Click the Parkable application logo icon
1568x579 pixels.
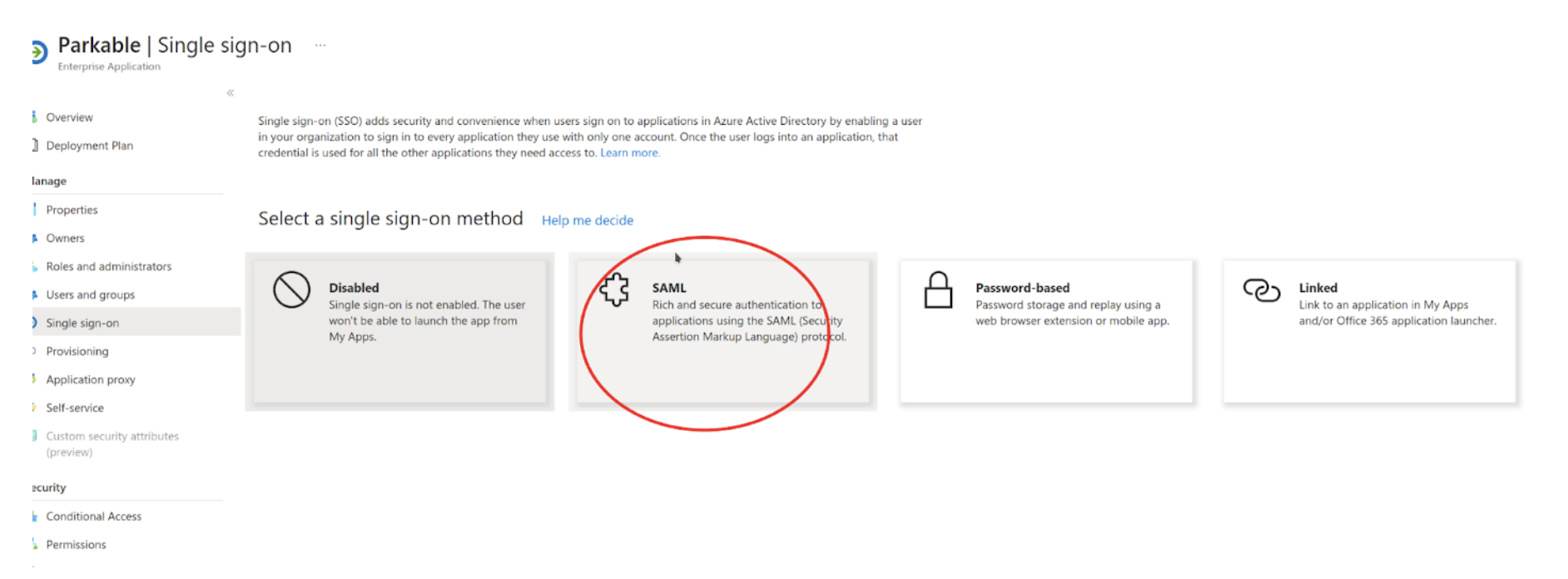(x=39, y=52)
